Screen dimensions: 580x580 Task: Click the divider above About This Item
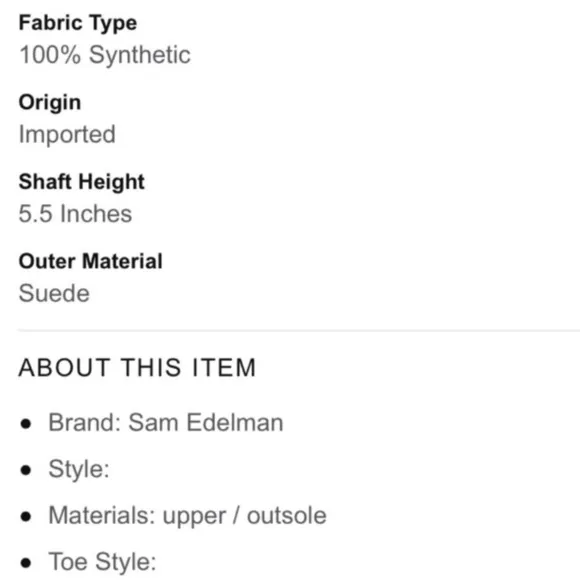click(298, 330)
